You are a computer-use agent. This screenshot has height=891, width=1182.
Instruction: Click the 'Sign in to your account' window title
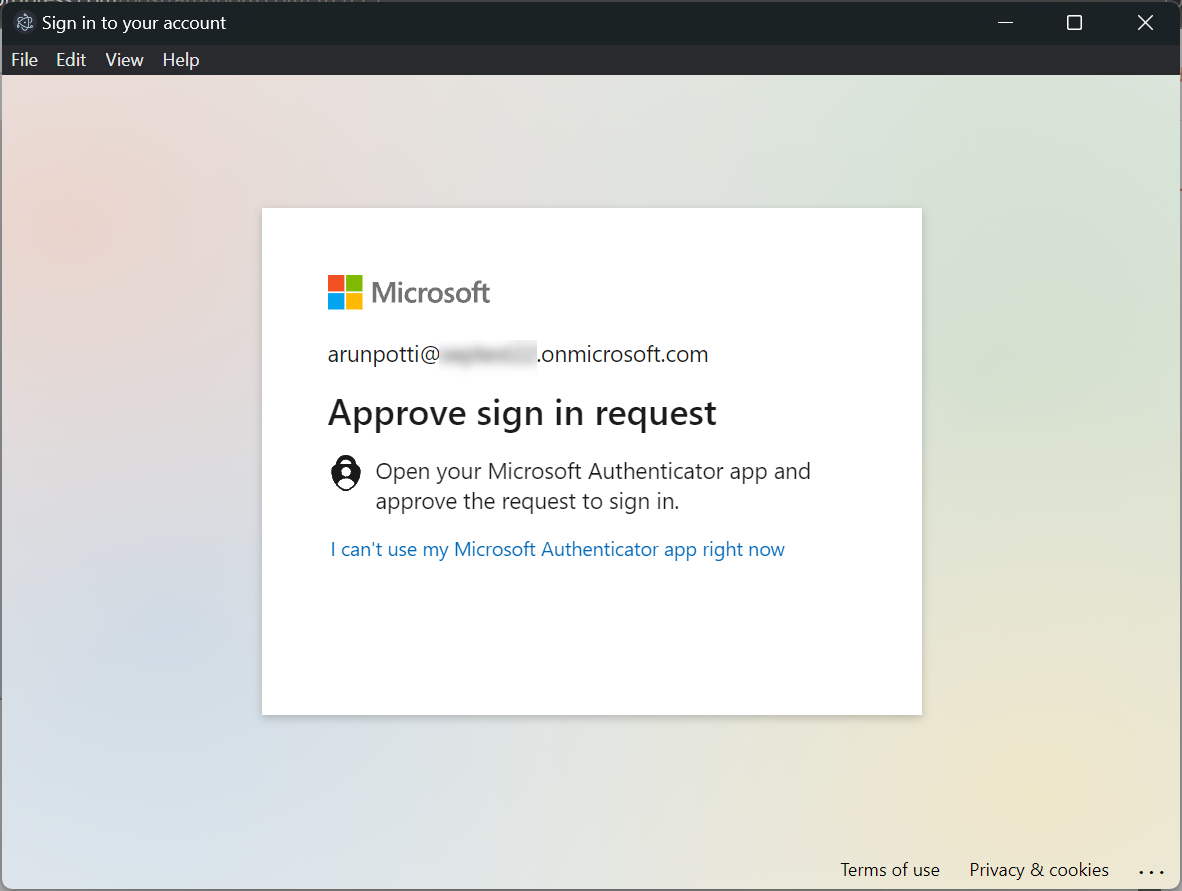tap(134, 23)
